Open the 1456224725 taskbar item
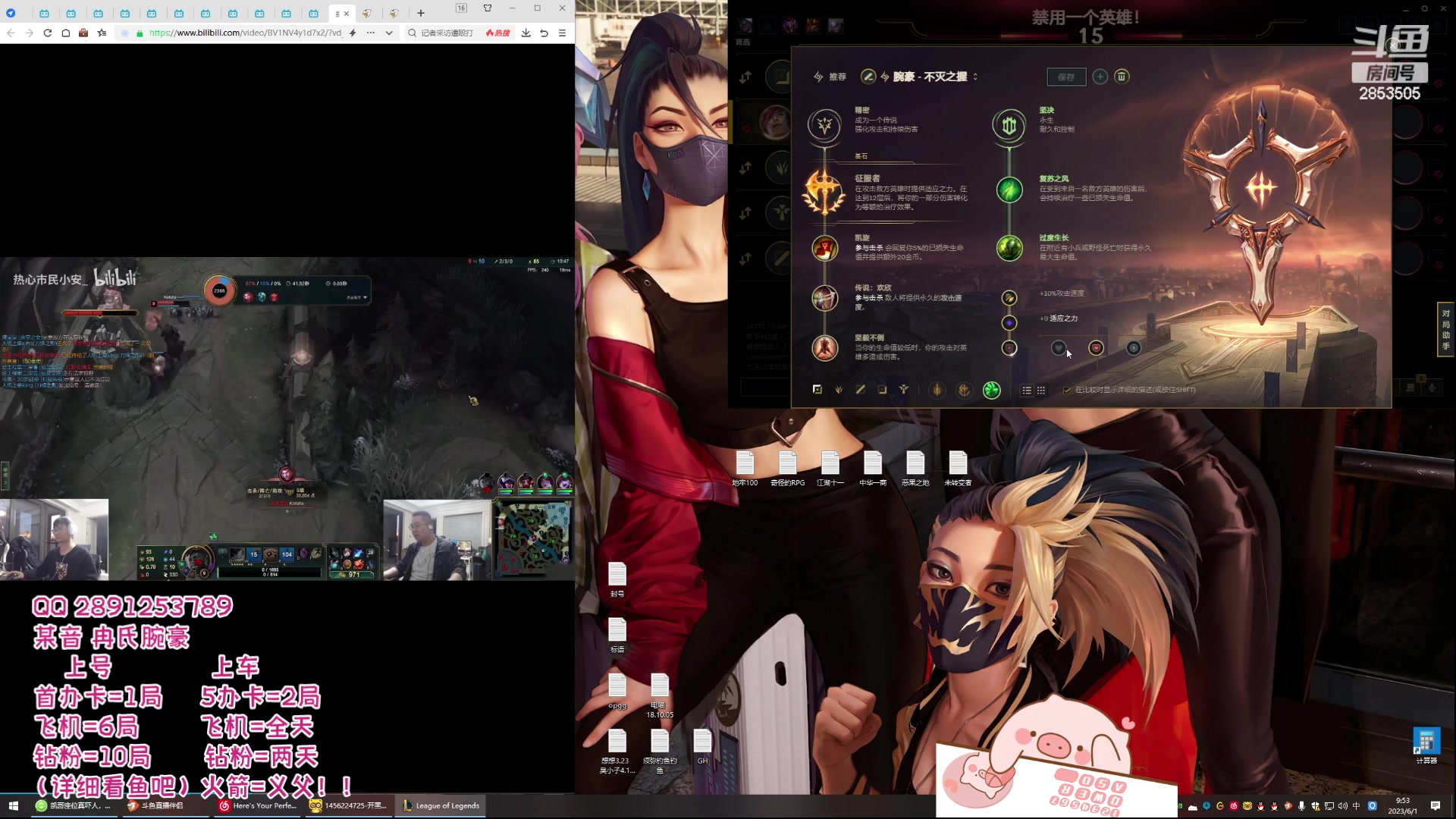Viewport: 1456px width, 819px height. 349,805
